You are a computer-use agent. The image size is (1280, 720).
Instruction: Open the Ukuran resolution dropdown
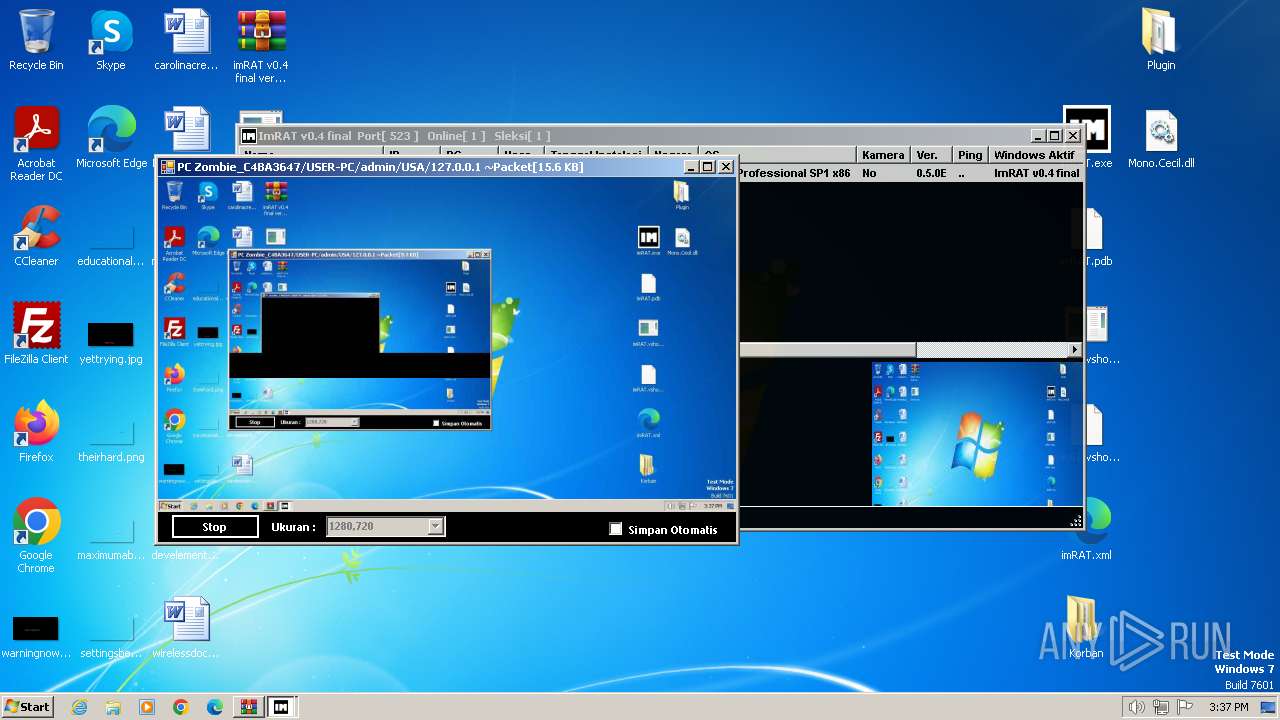click(435, 527)
